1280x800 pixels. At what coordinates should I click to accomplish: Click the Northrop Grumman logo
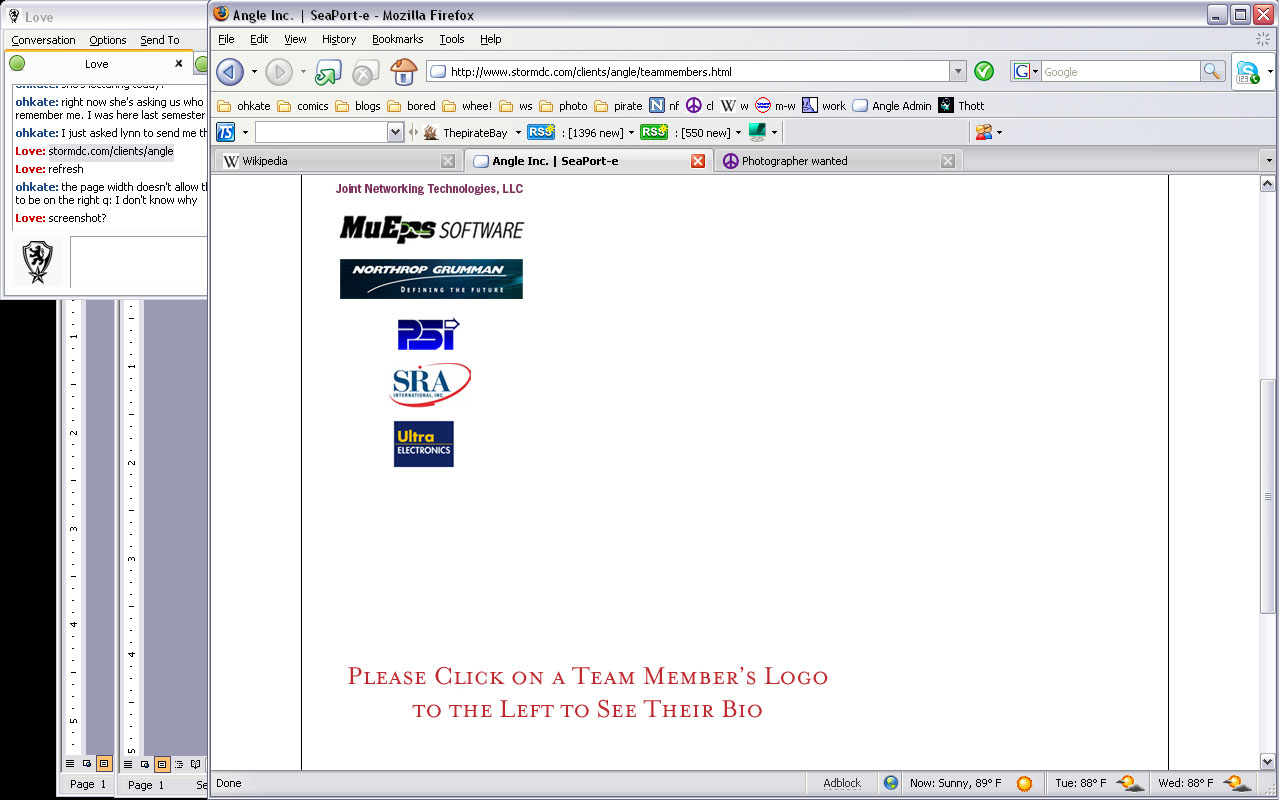pyautogui.click(x=431, y=279)
